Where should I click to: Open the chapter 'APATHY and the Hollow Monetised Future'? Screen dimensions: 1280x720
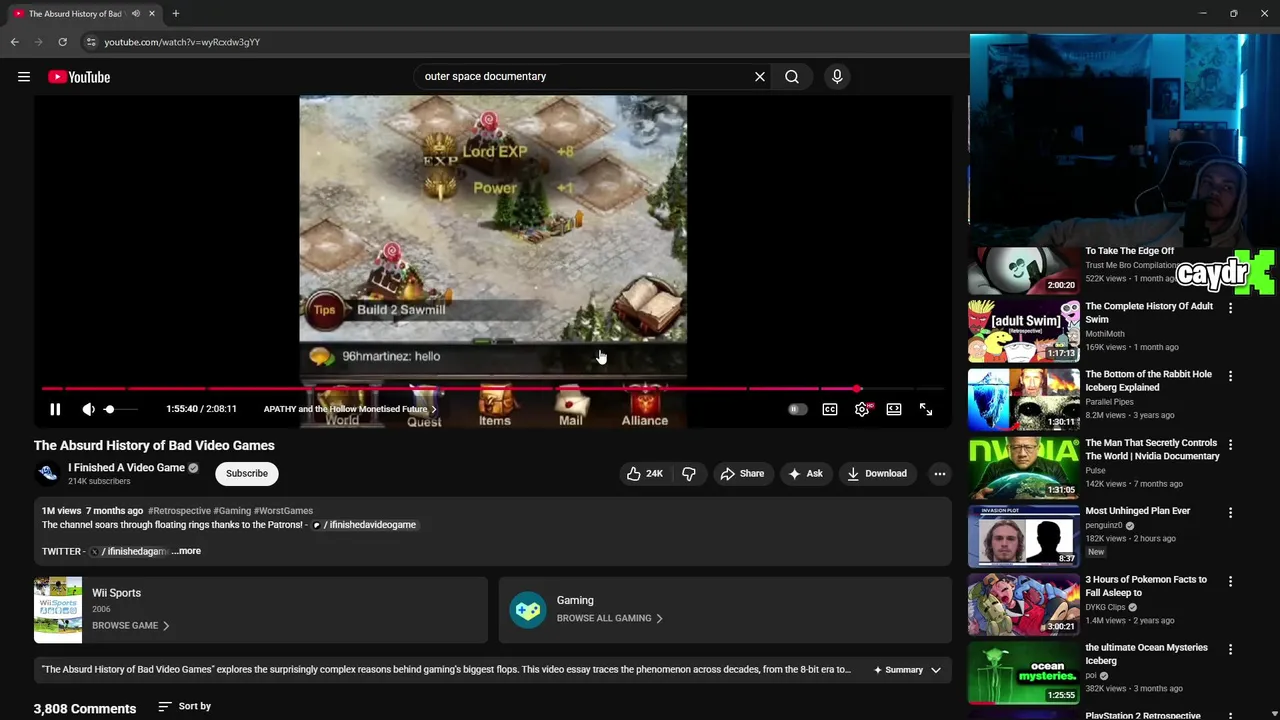[x=350, y=409]
